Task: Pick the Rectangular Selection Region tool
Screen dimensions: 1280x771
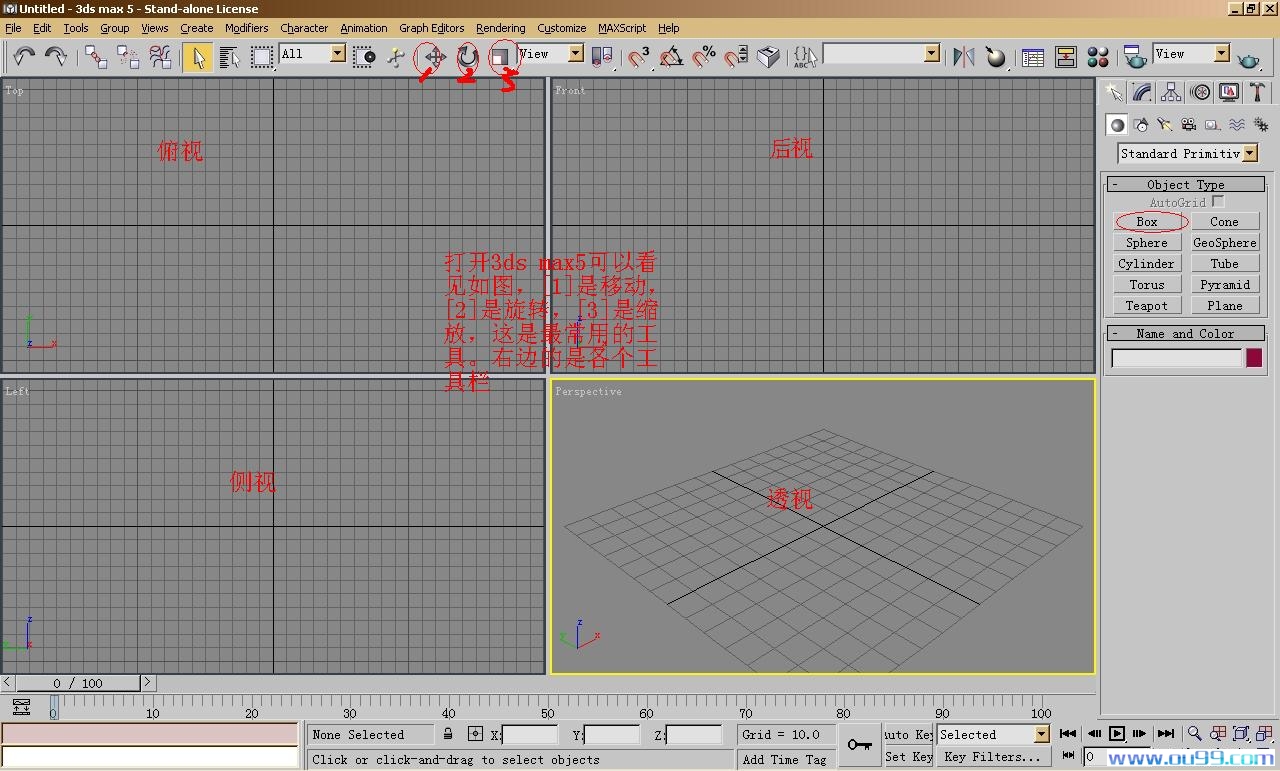Action: 262,56
